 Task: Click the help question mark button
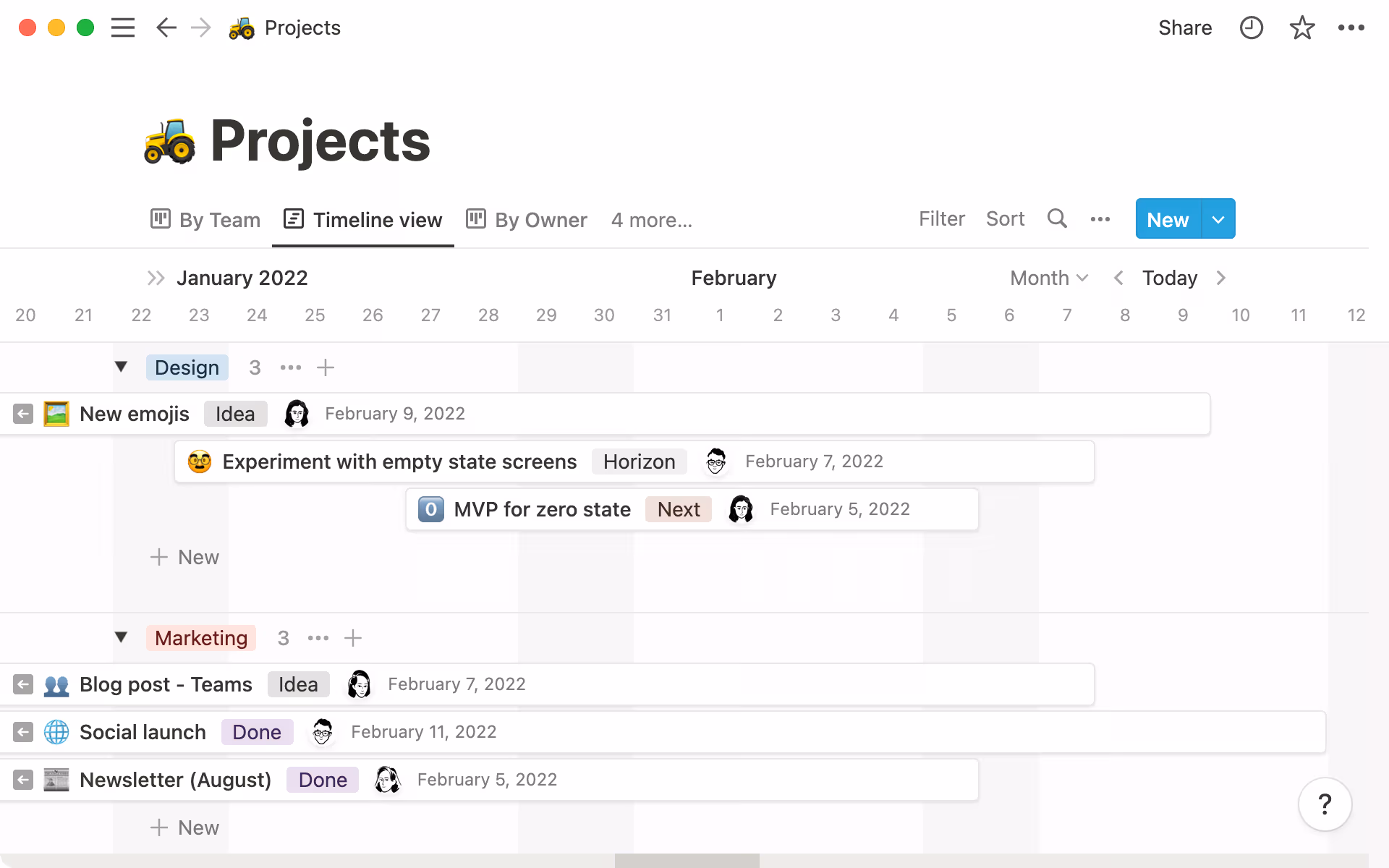[x=1325, y=804]
